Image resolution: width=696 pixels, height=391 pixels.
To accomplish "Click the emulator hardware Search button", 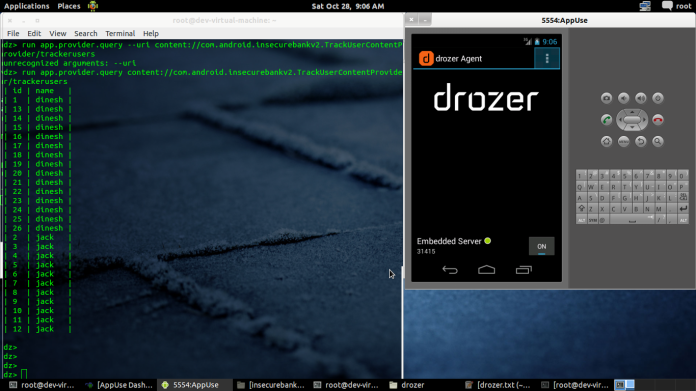I will point(658,142).
